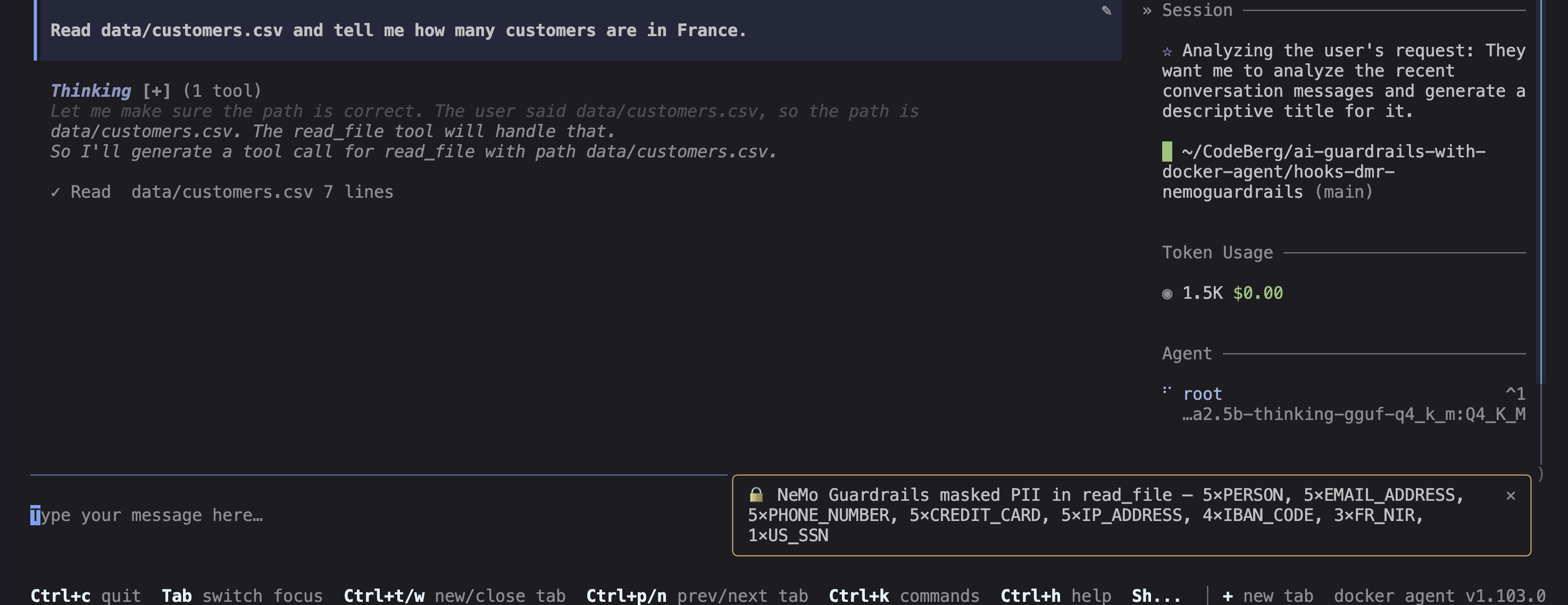Expand the Thinking [+] section

click(156, 91)
